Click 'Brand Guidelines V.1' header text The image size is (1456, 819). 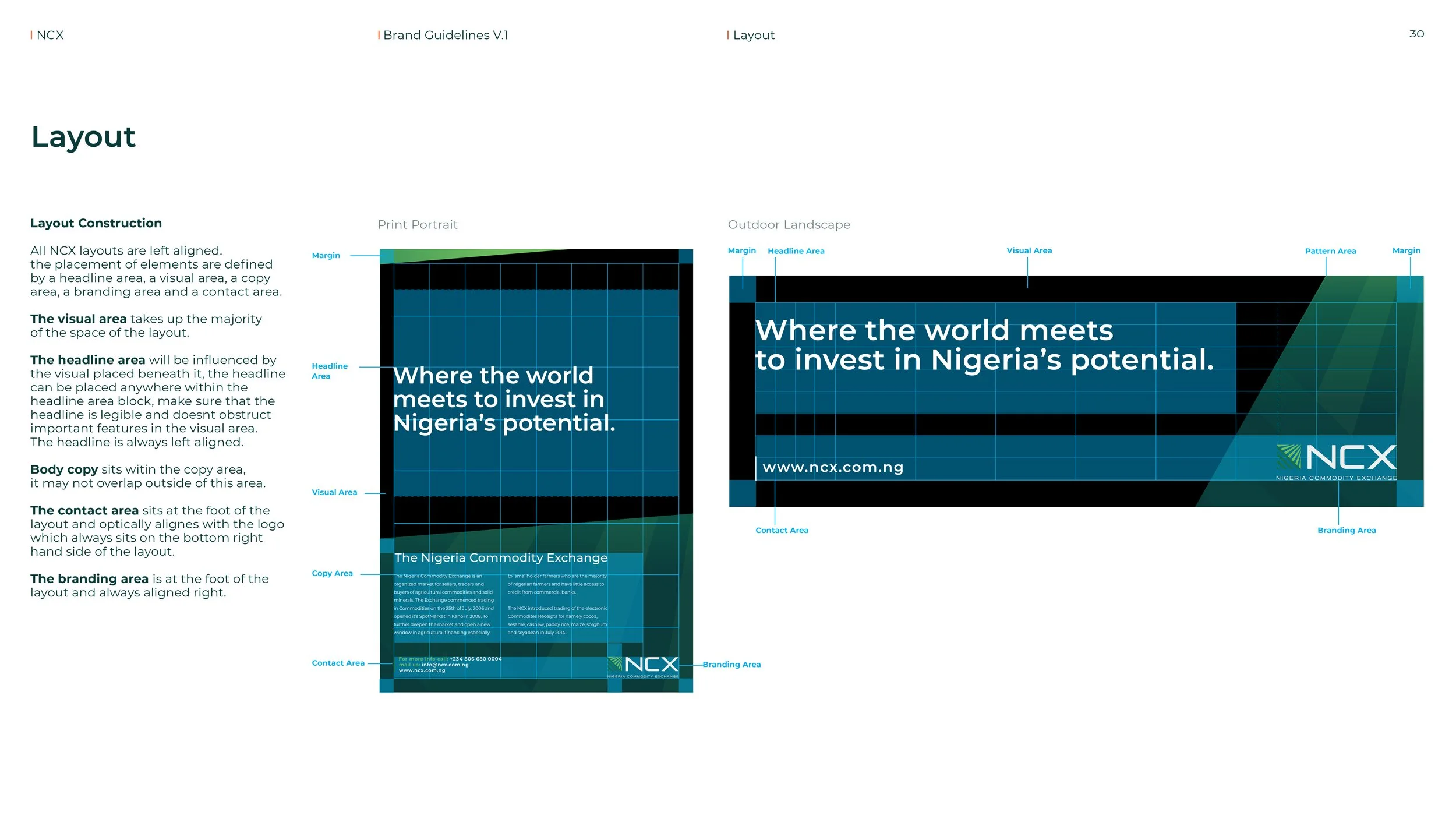(x=445, y=36)
